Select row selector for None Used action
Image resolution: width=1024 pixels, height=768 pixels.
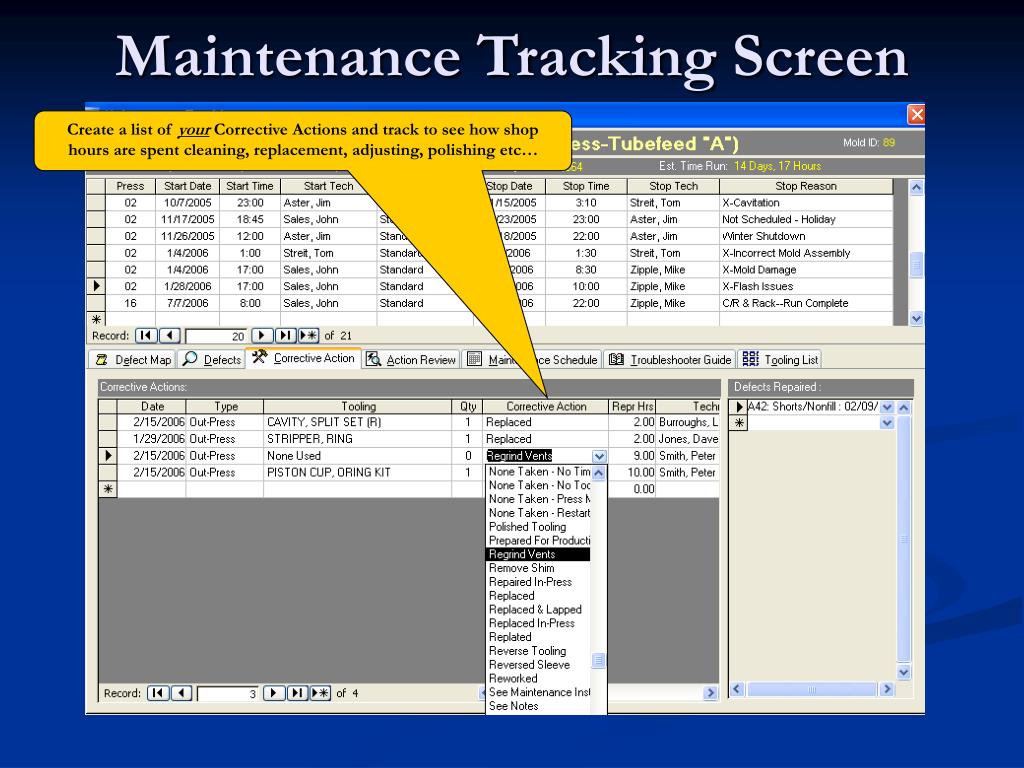coord(108,456)
